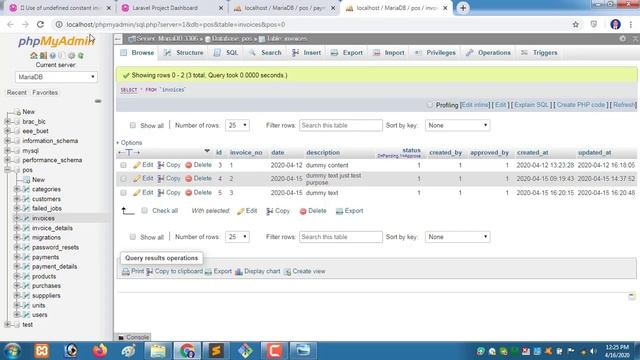Image resolution: width=640 pixels, height=360 pixels.
Task: Delete the row with id 4
Action: (198, 178)
